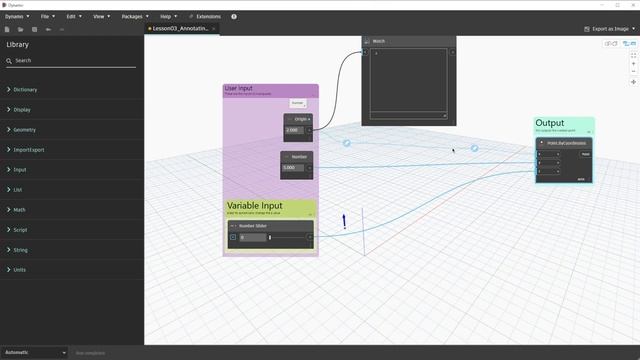
Task: Click the User Input group title
Action: [238, 88]
